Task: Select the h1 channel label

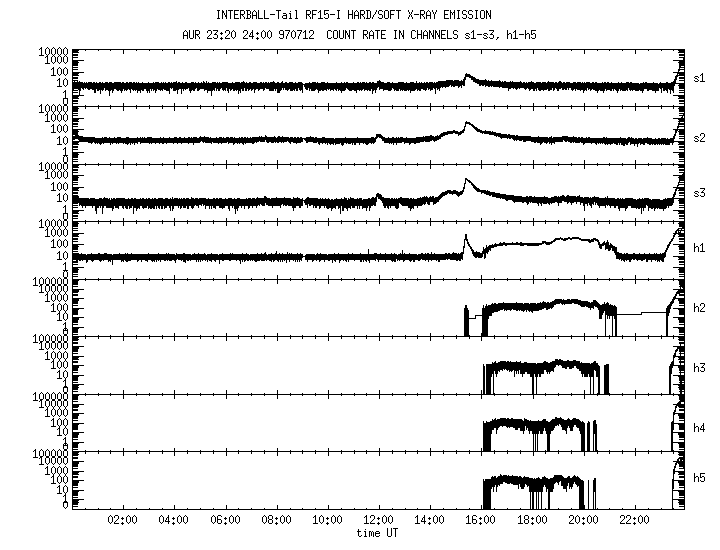Action: coord(700,250)
